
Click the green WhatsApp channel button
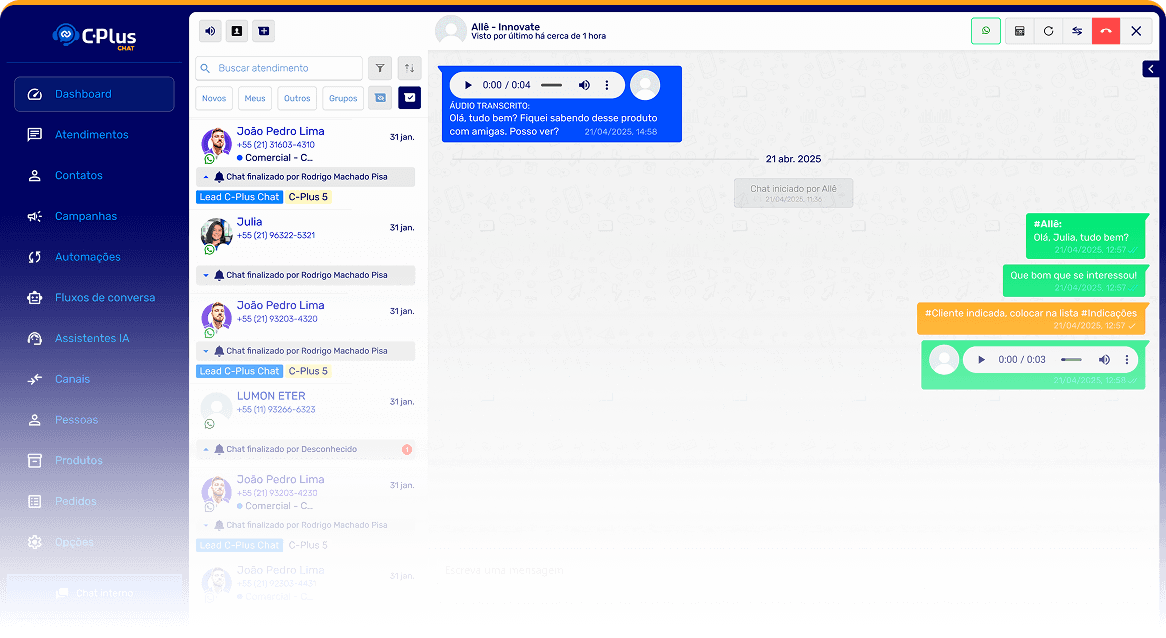pos(985,31)
